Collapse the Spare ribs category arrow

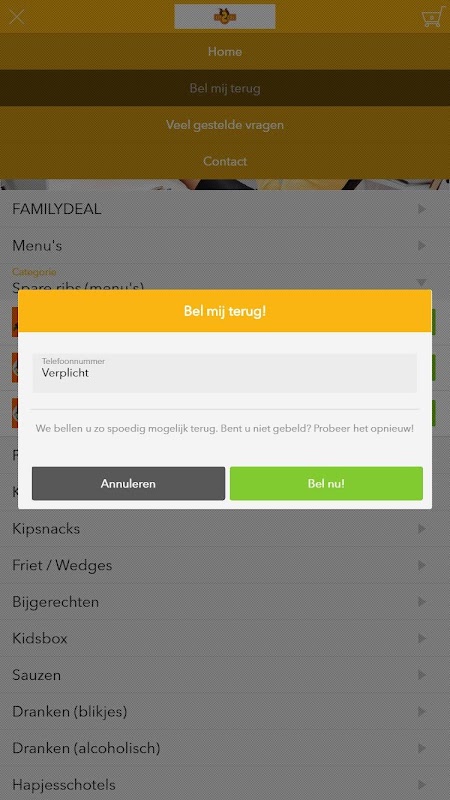coord(421,282)
